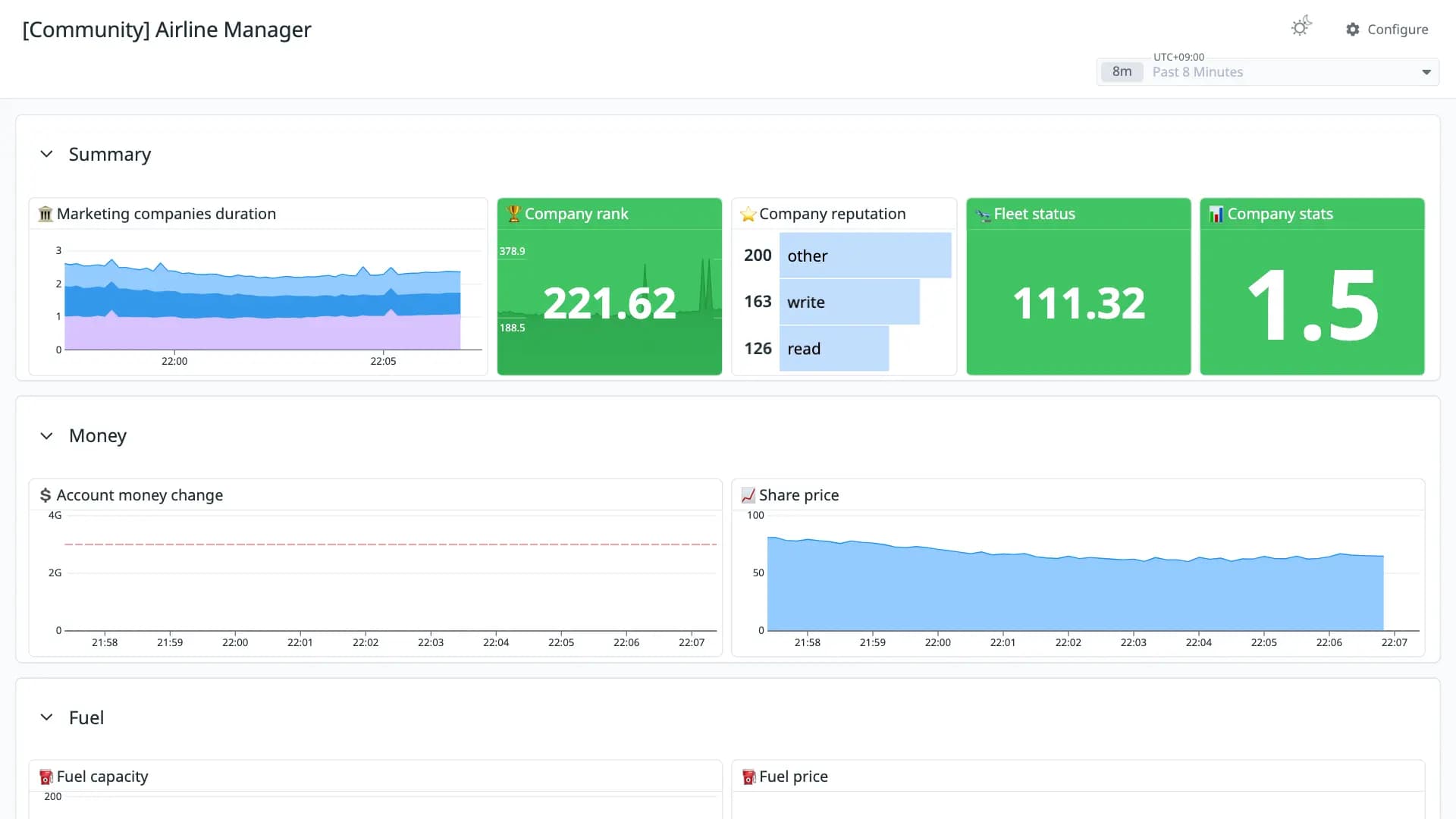Click the bank icon beside Marketing companies duration
The image size is (1456, 819).
[45, 214]
